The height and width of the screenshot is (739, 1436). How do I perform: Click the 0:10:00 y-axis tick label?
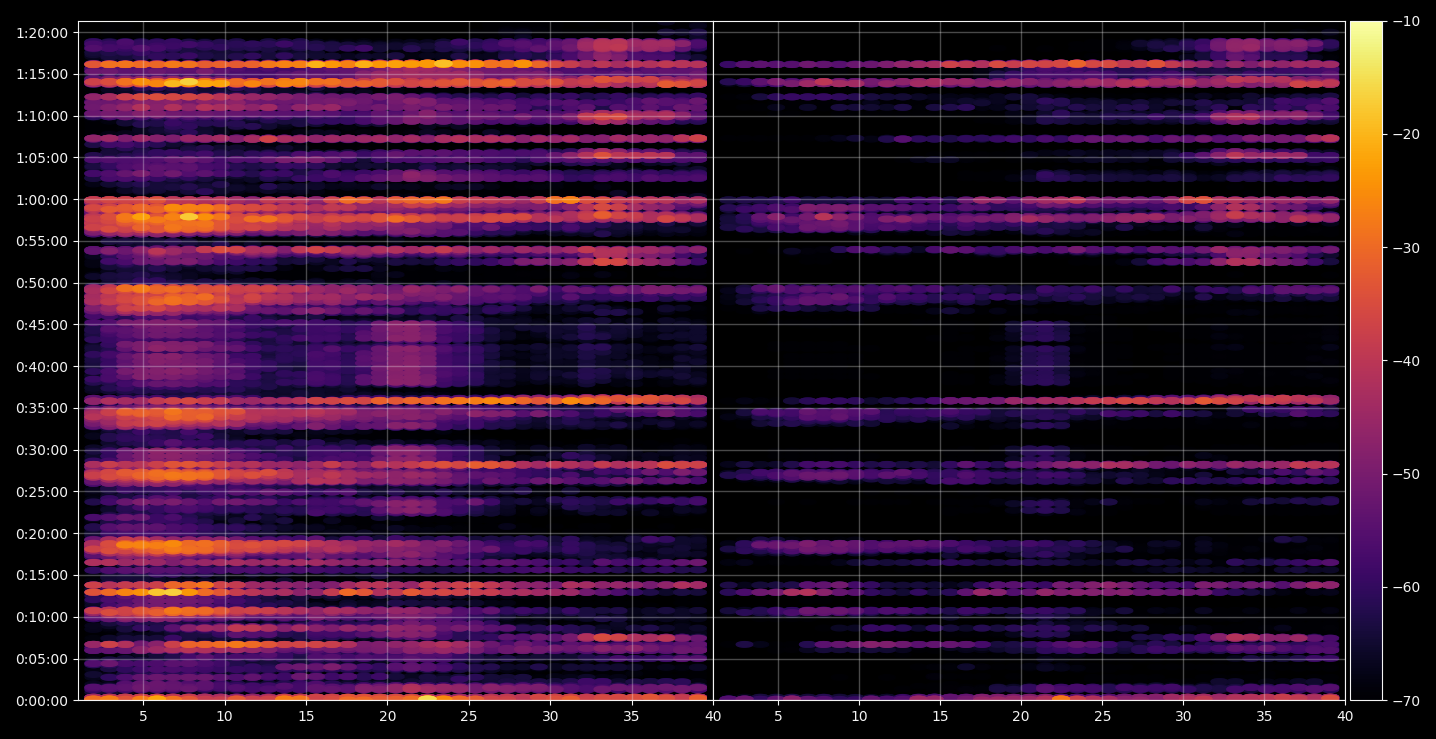point(42,617)
